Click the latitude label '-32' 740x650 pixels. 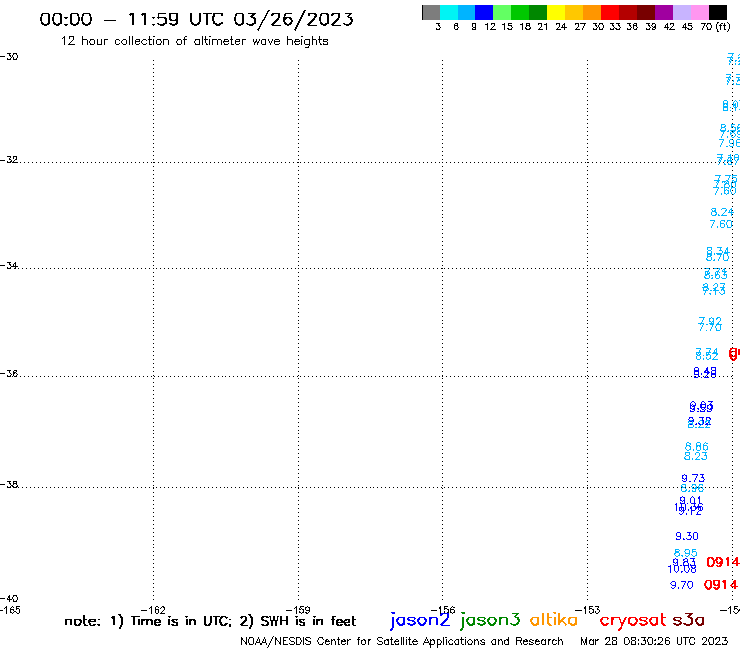[x=9, y=160]
